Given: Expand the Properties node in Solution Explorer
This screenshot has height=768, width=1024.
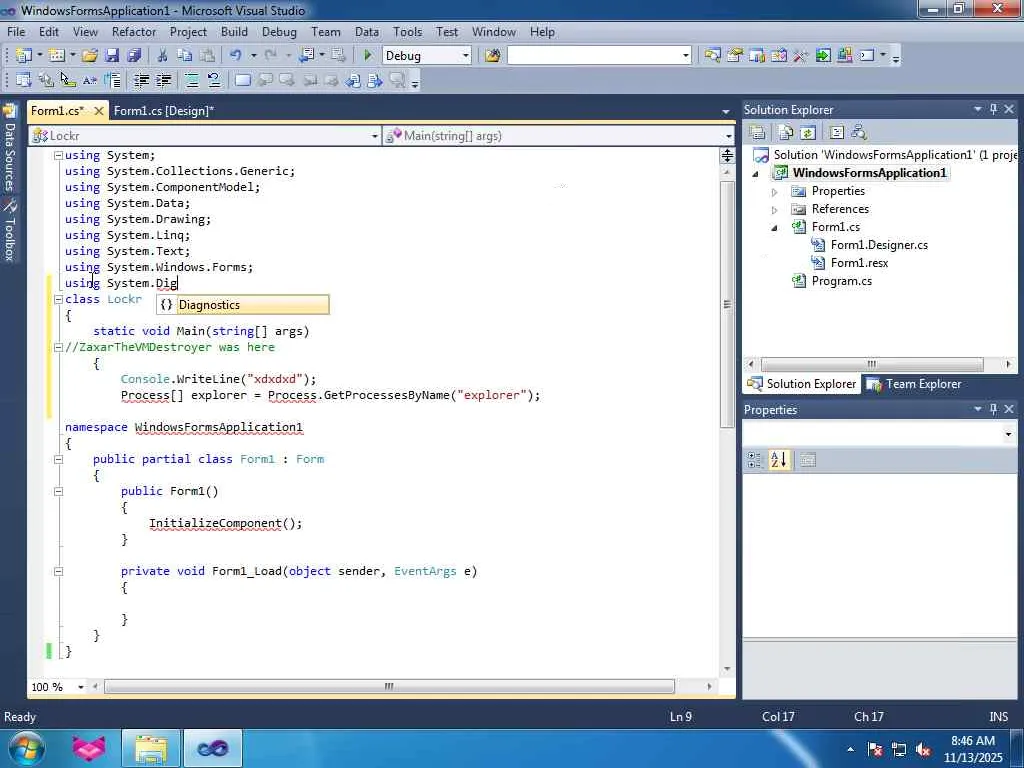Looking at the screenshot, I should [775, 192].
